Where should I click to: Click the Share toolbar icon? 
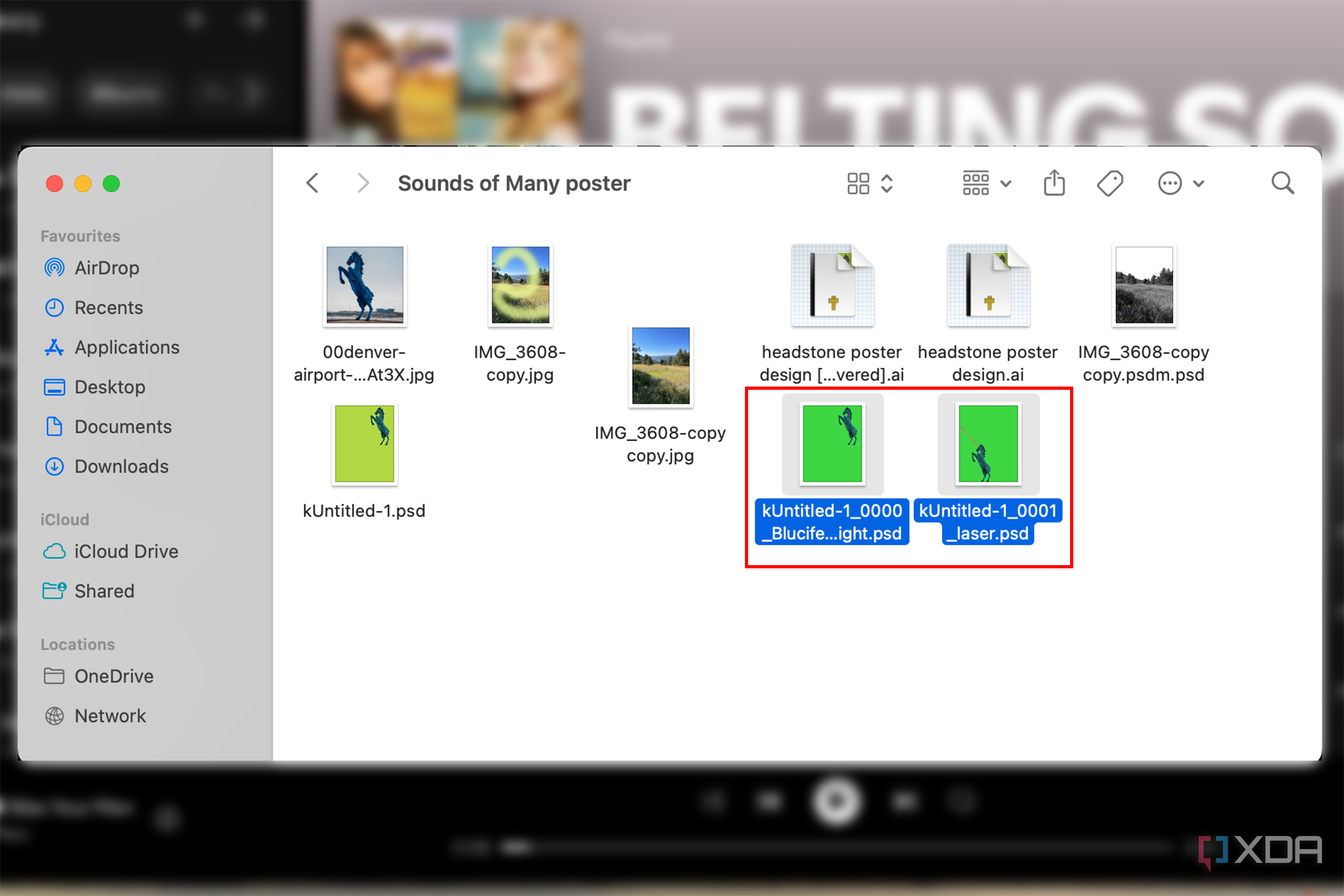pyautogui.click(x=1054, y=182)
